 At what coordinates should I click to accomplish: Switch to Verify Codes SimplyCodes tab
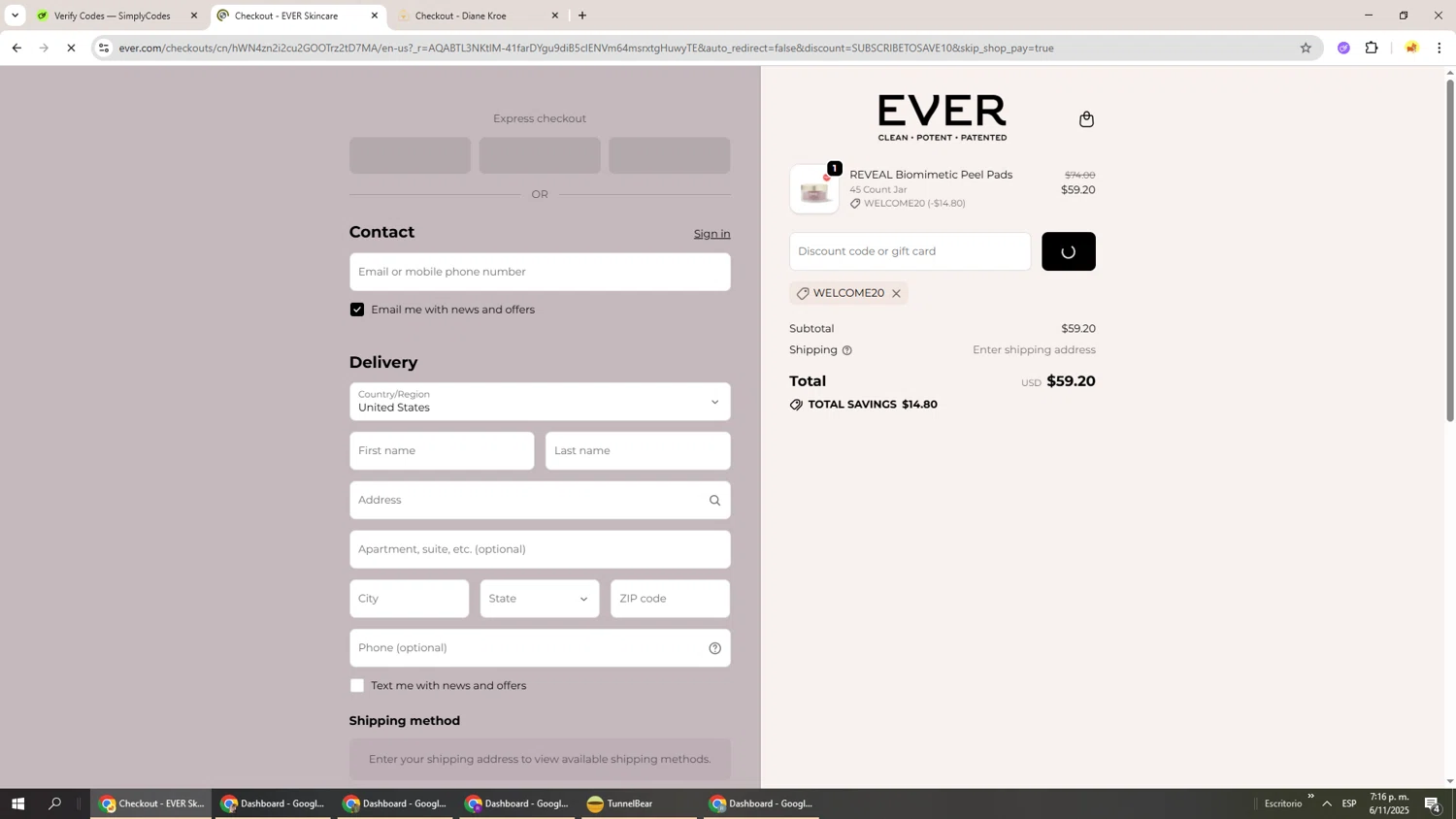(112, 16)
